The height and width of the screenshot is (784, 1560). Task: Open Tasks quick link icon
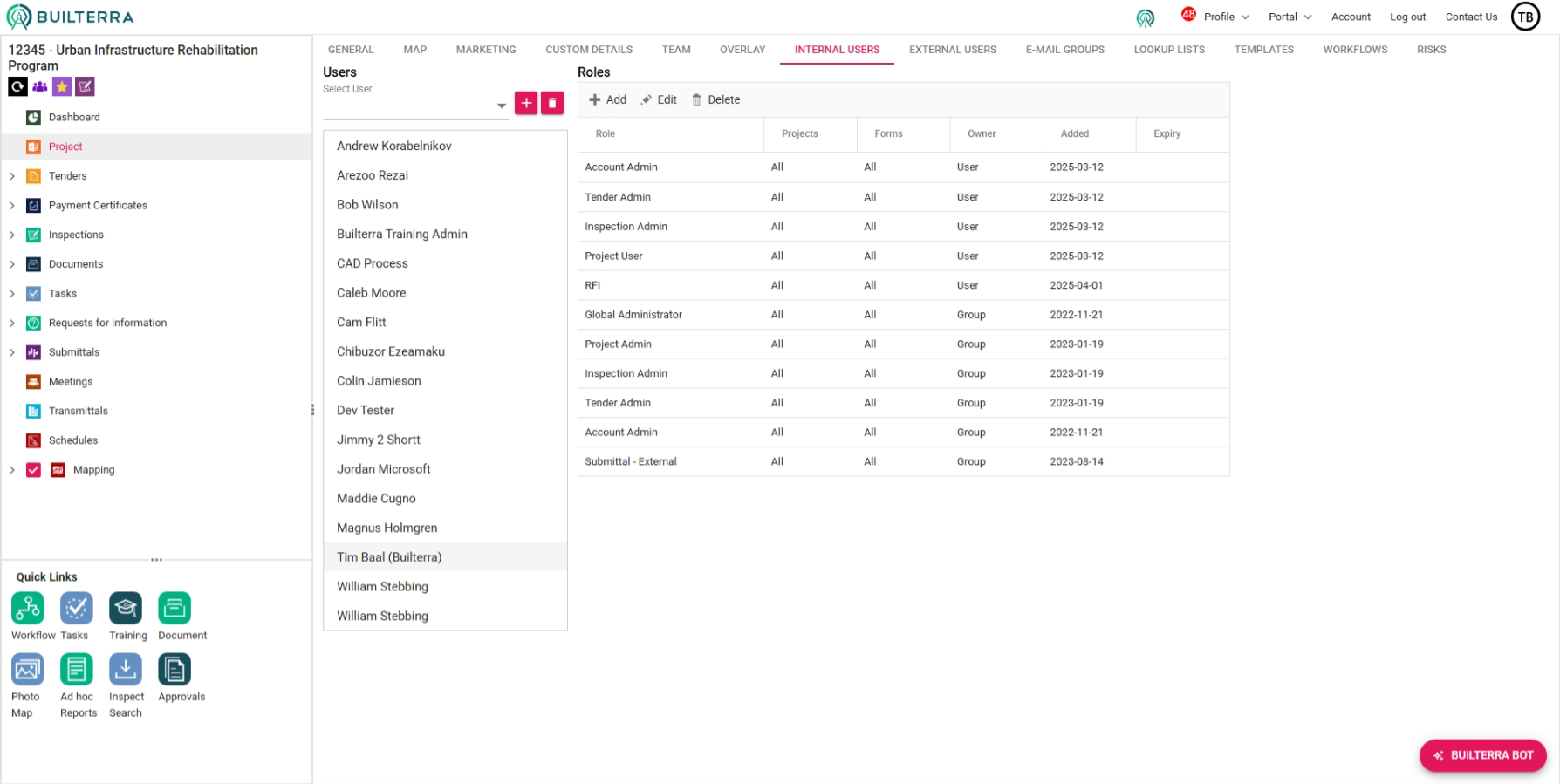click(77, 608)
